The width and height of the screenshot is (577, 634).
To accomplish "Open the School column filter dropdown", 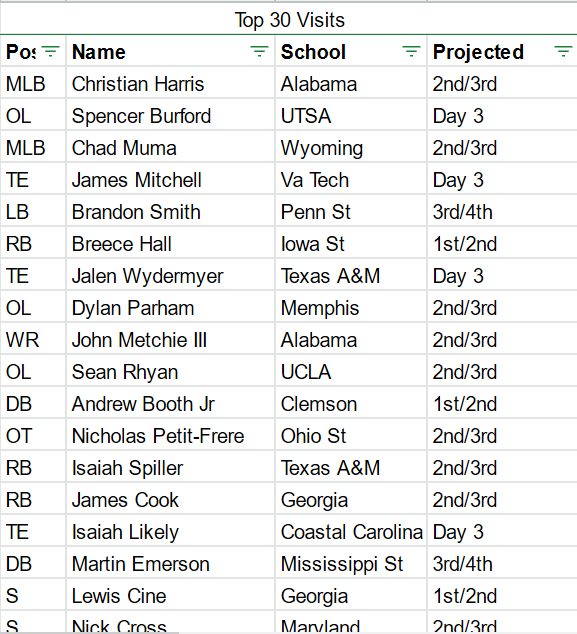I will pos(411,52).
